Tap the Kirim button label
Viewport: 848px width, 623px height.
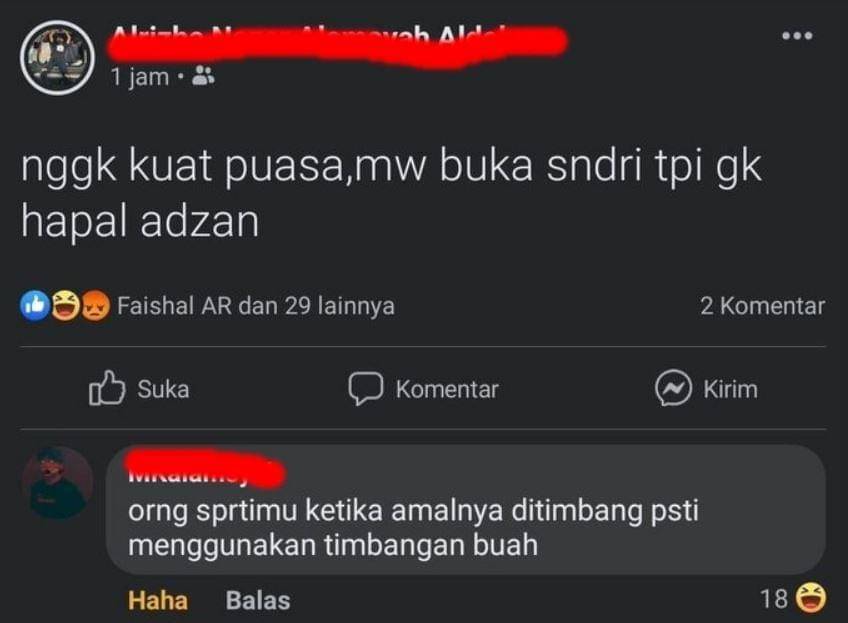tap(730, 389)
